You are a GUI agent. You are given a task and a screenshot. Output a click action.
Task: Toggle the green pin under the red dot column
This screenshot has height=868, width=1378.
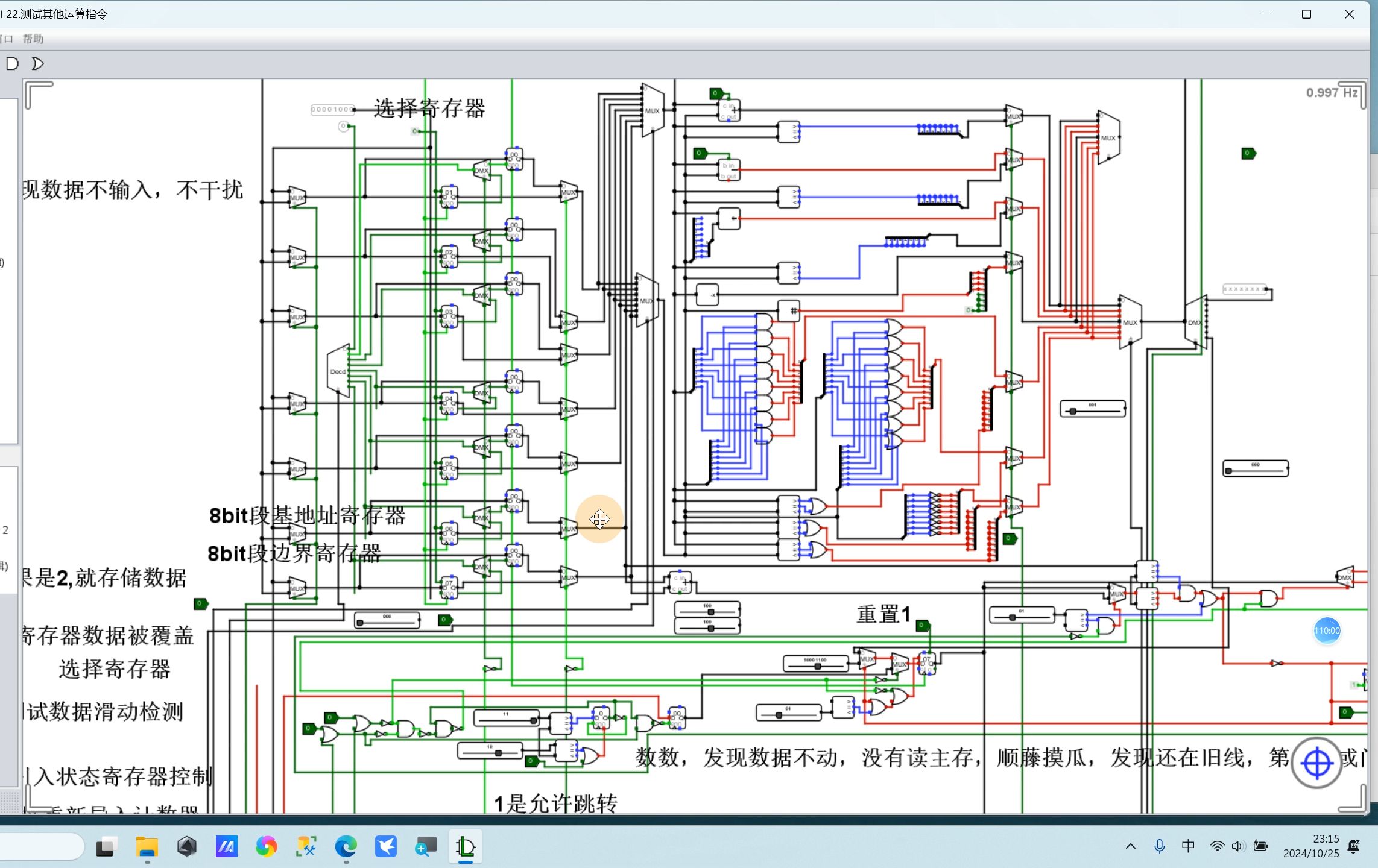pos(1010,538)
